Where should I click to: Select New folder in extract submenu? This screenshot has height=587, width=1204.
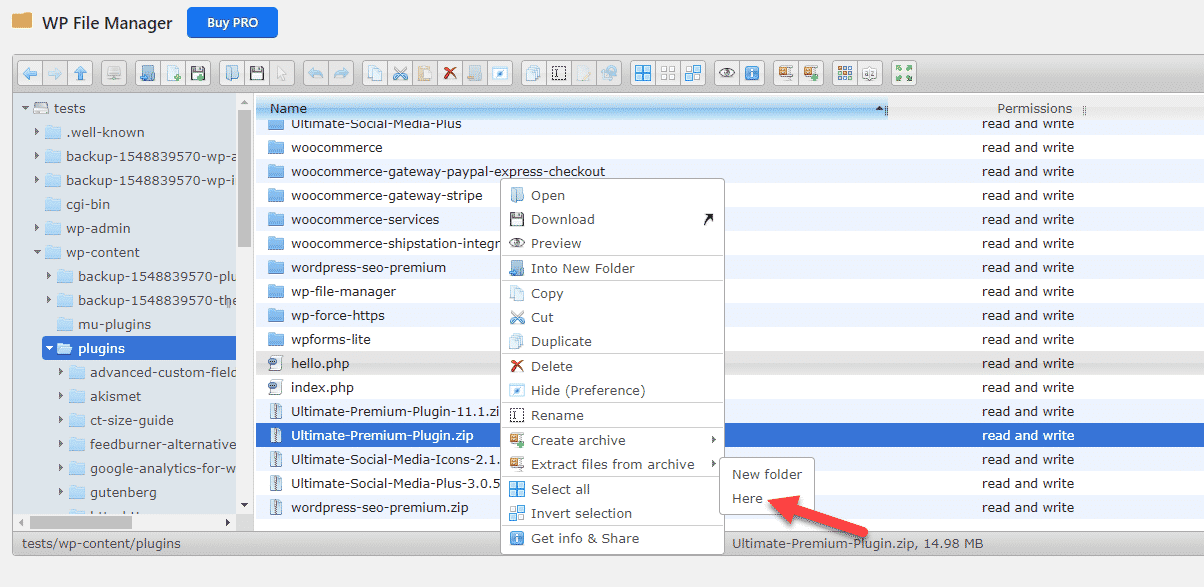(x=767, y=474)
